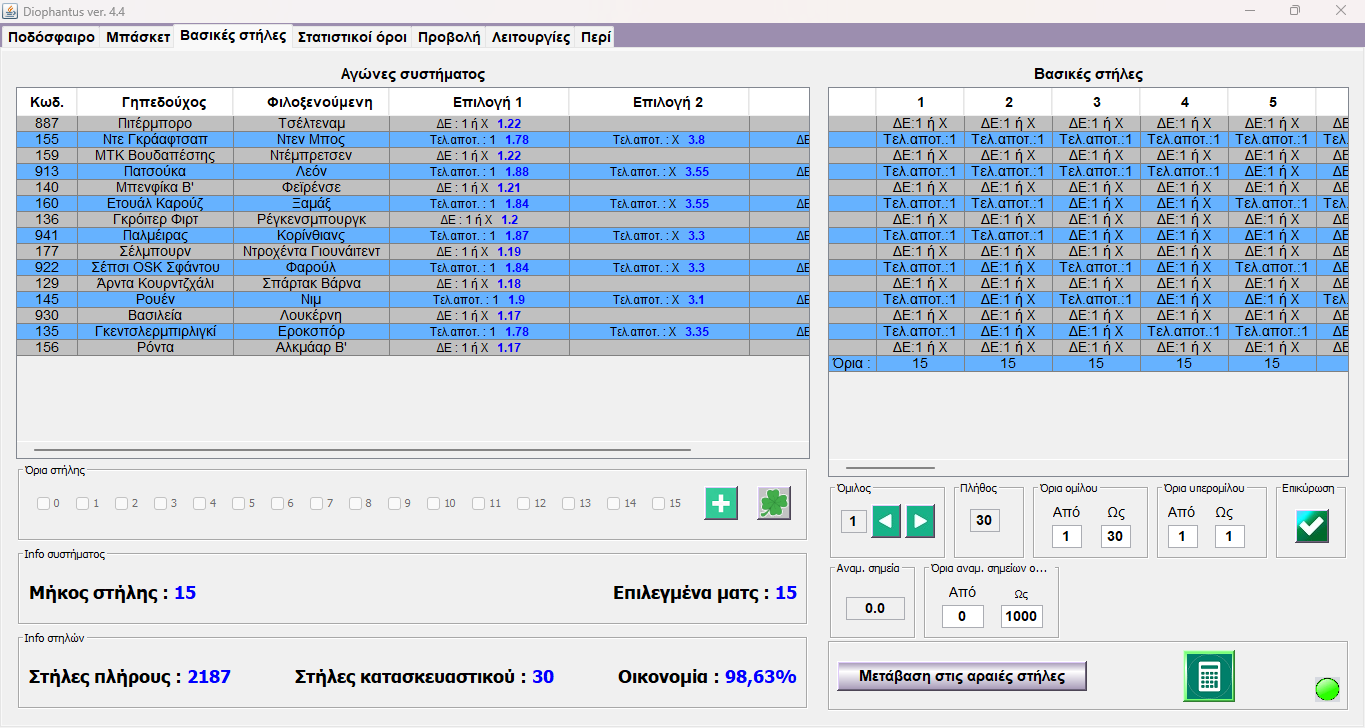Image resolution: width=1365 pixels, height=728 pixels.
Task: Select the Σέλμπουρν match row
Action: click(x=413, y=251)
